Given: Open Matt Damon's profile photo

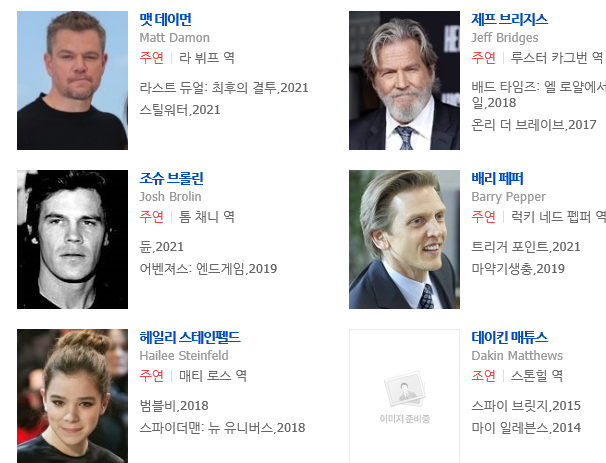Looking at the screenshot, I should point(72,80).
